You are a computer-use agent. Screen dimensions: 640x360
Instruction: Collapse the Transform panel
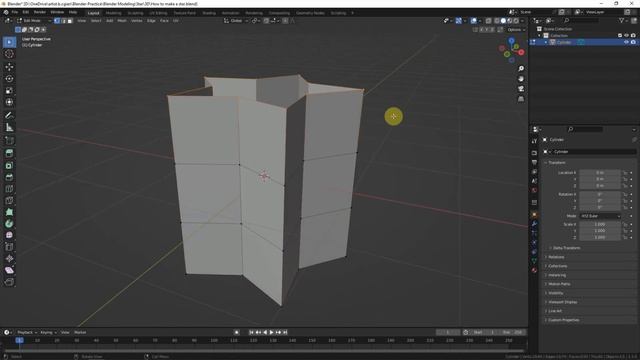[x=557, y=162]
